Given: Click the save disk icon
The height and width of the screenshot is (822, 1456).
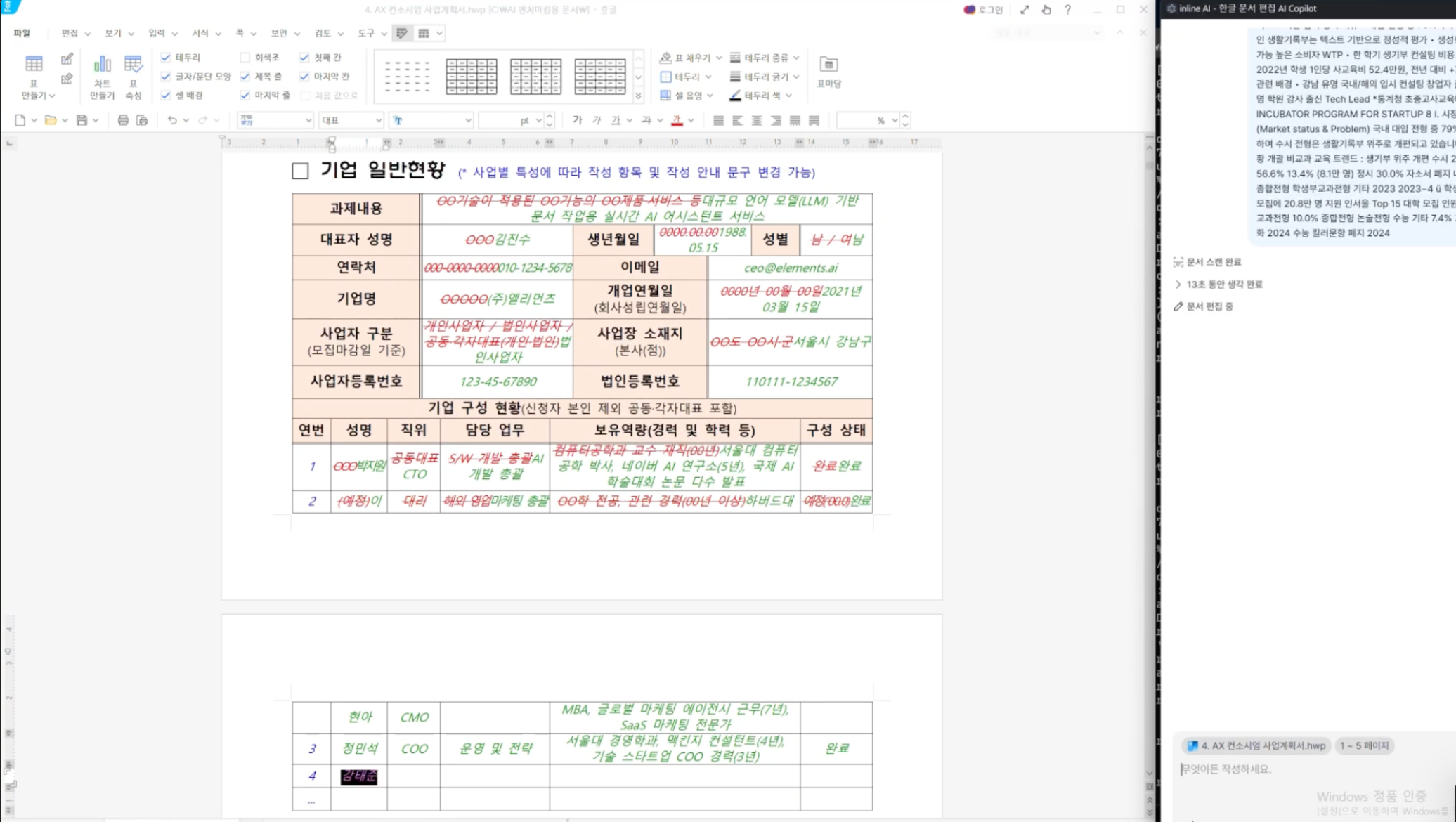Looking at the screenshot, I should click(x=82, y=120).
